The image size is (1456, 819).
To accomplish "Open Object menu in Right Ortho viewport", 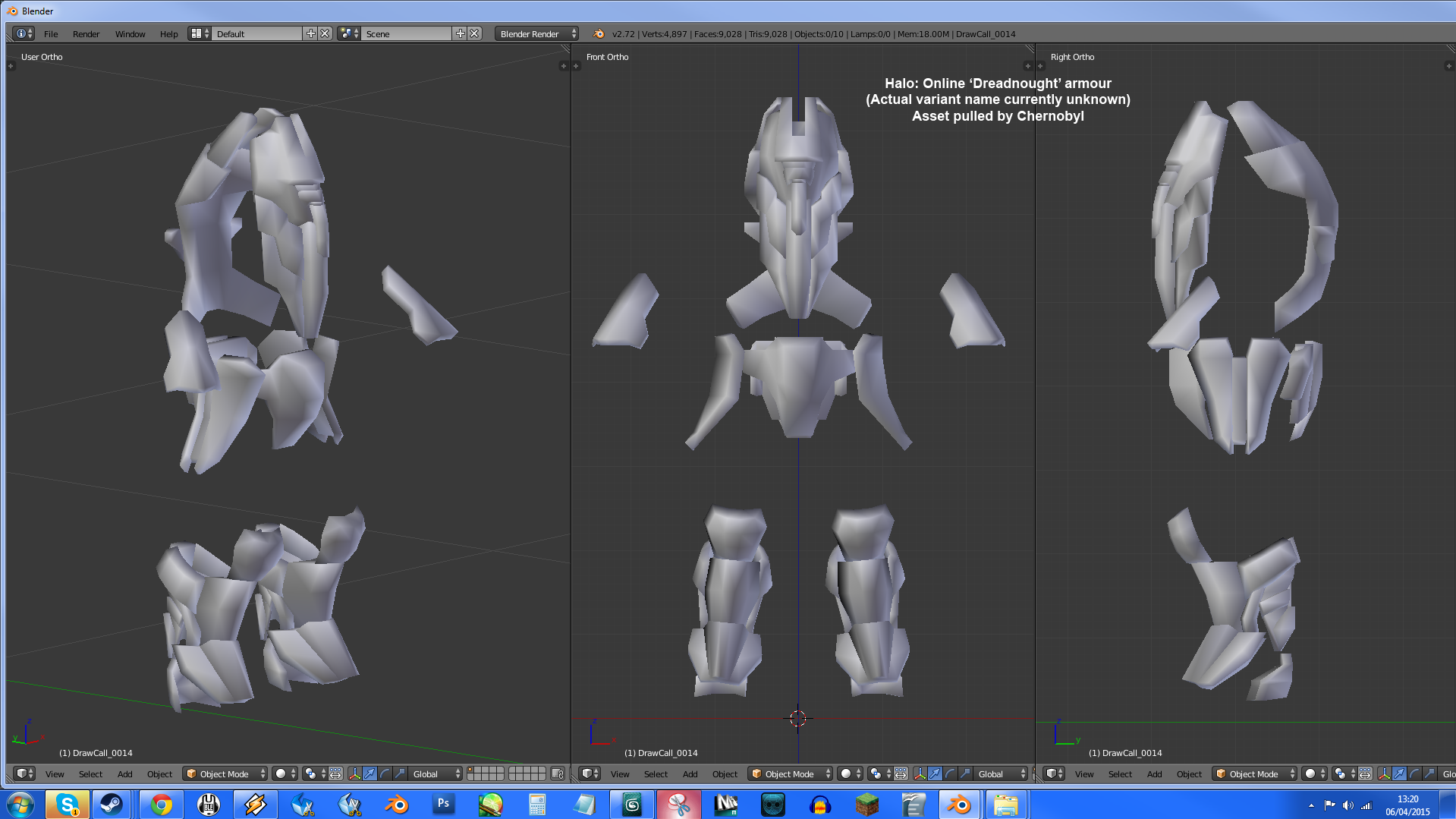I will (x=1189, y=774).
